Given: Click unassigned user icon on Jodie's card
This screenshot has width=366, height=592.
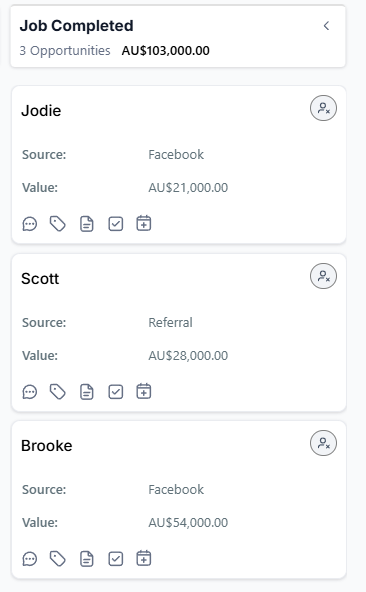Looking at the screenshot, I should [x=323, y=108].
